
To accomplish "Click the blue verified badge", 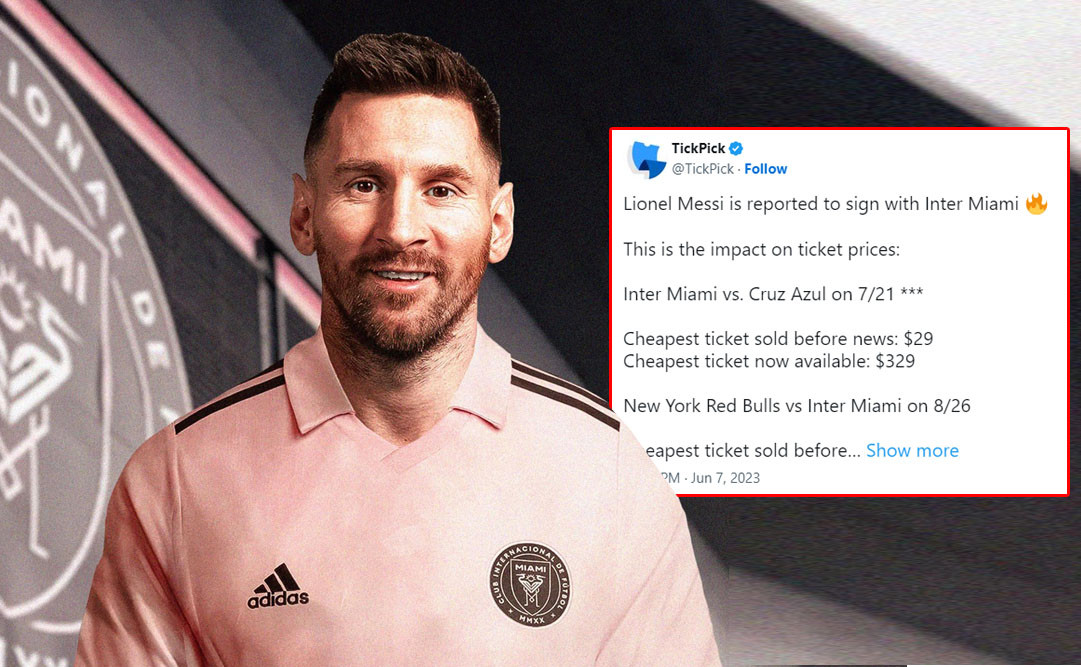I will click(736, 148).
